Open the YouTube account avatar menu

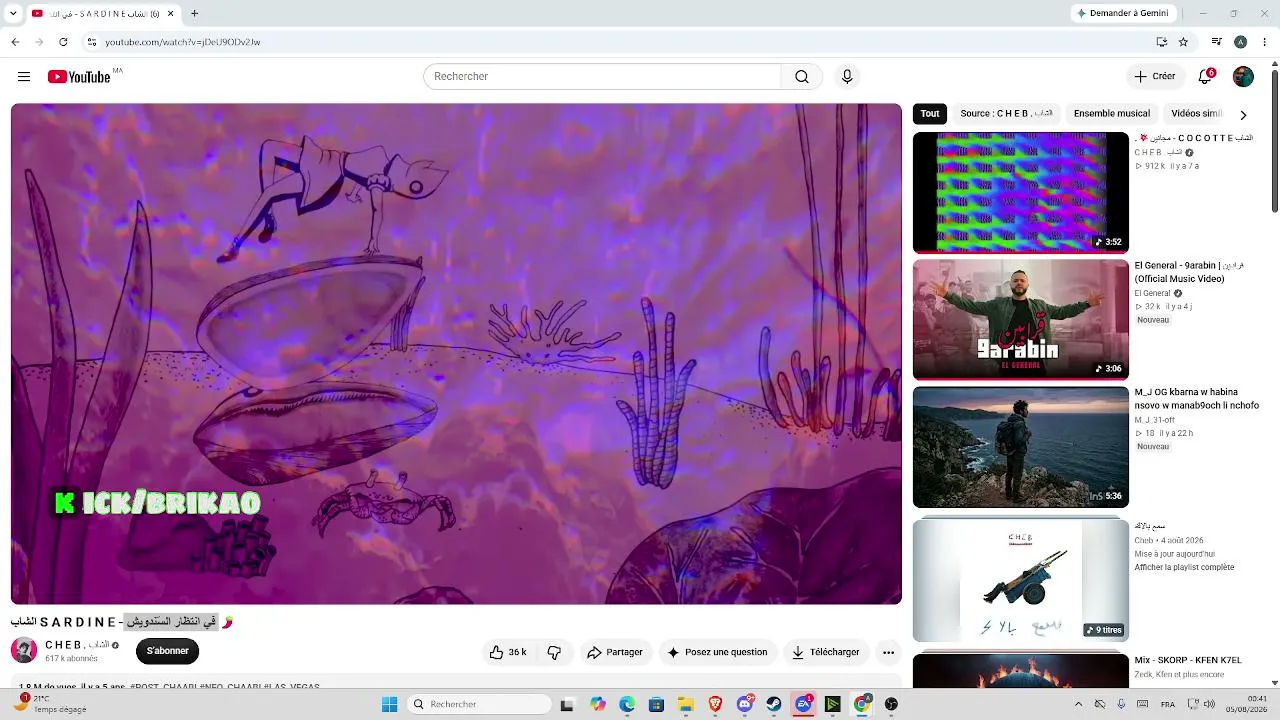click(1243, 77)
